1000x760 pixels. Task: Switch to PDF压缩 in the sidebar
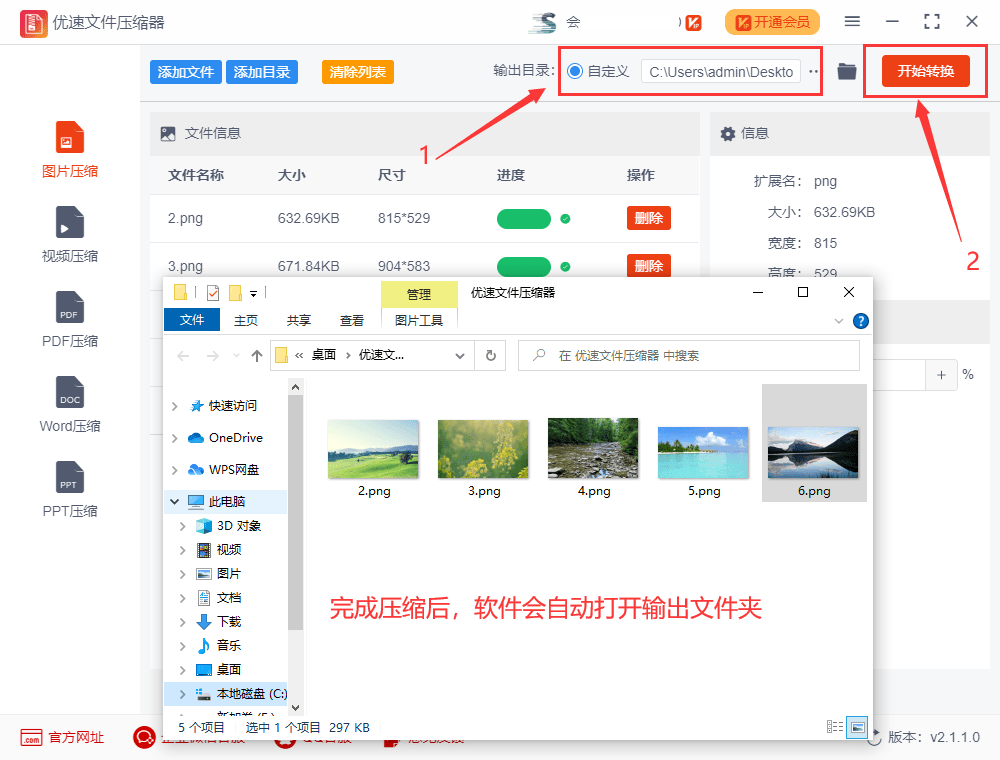70,308
